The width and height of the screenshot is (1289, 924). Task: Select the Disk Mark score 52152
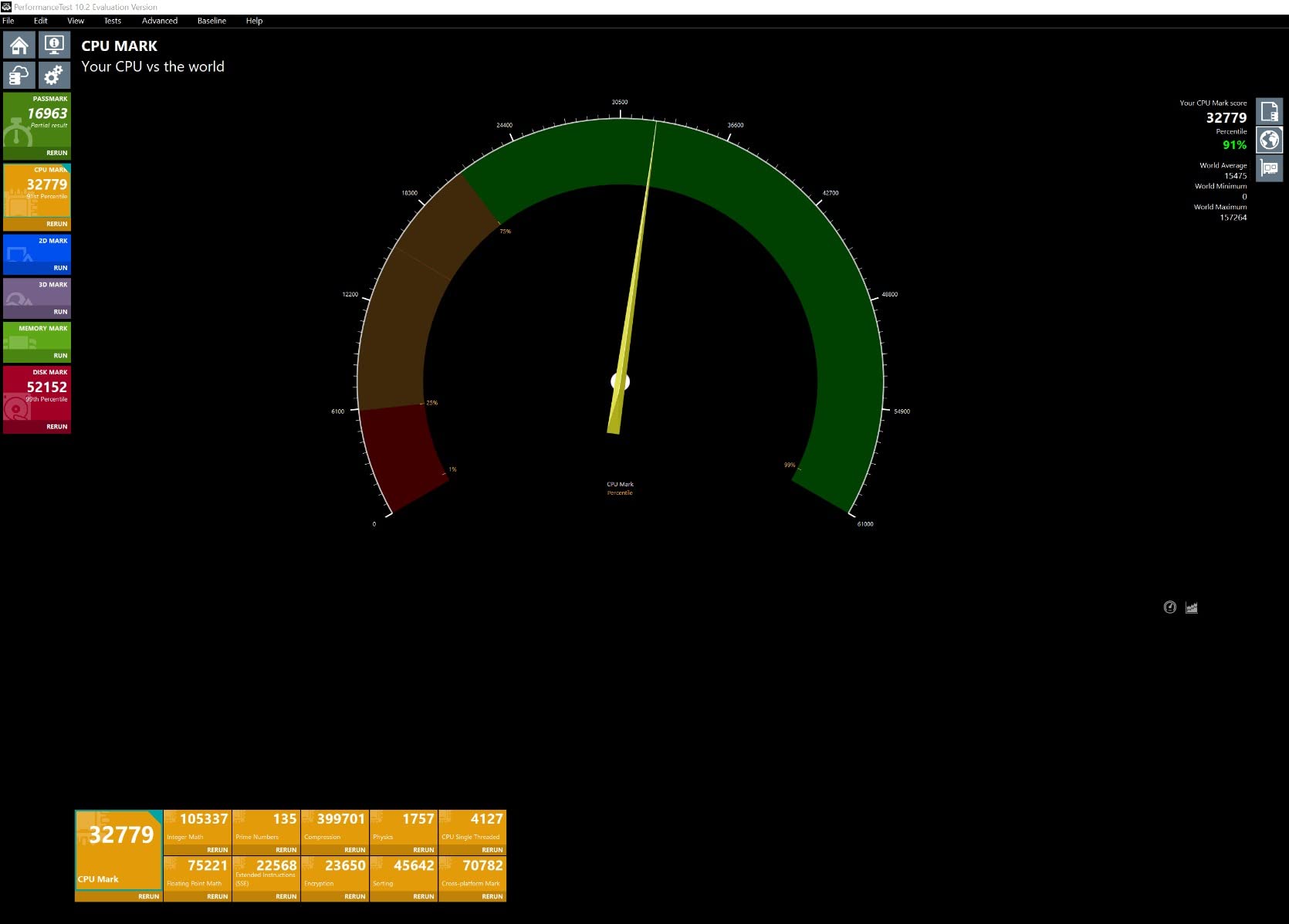click(47, 388)
